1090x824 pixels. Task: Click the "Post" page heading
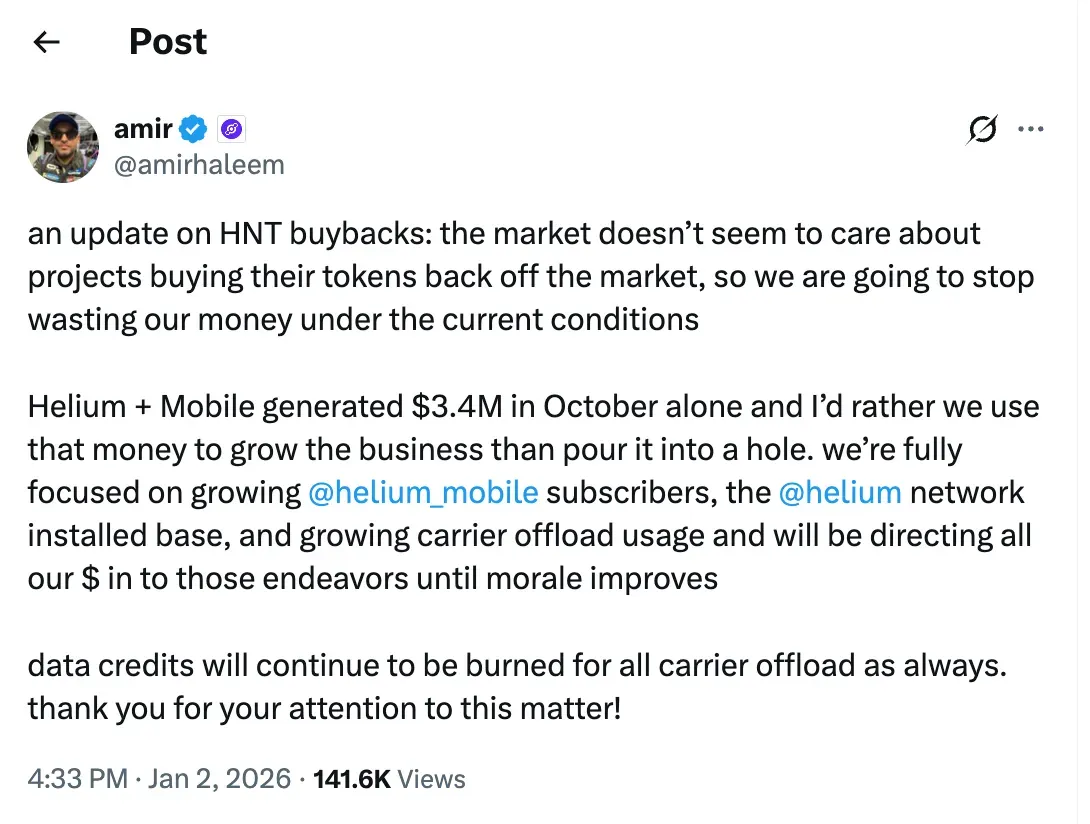(168, 42)
